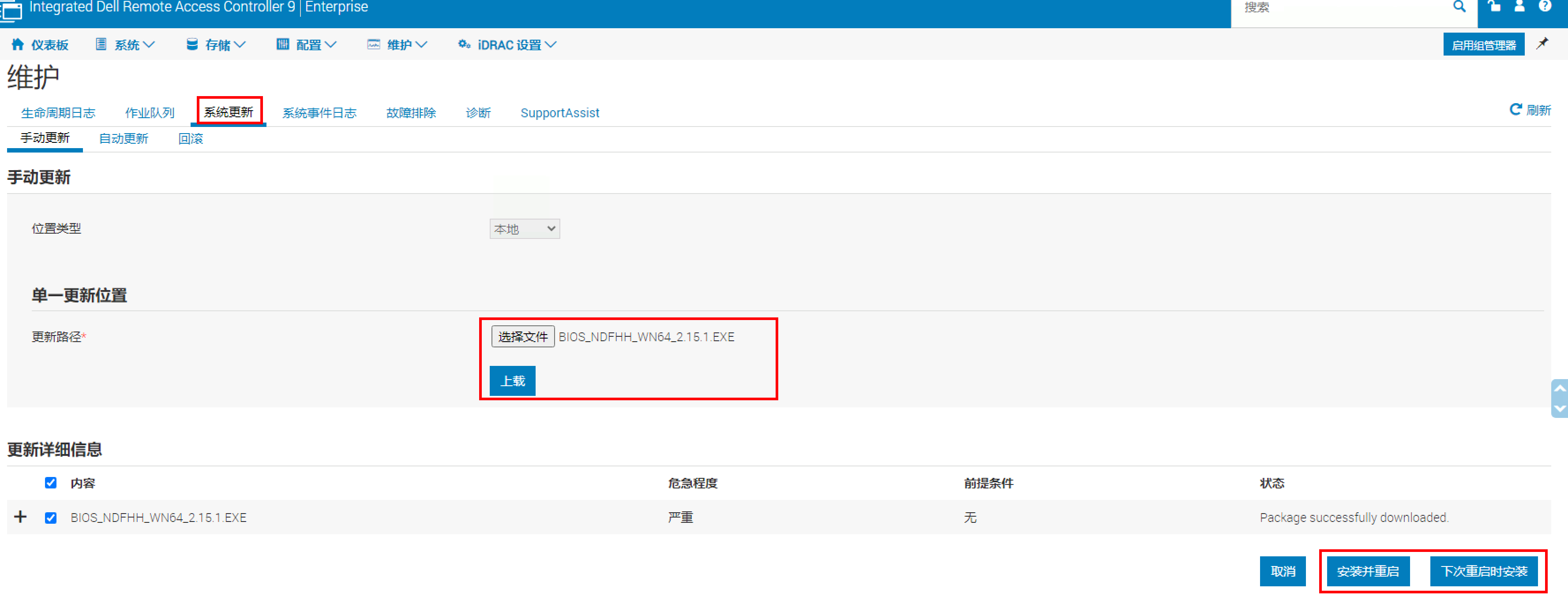Click the search magnifier icon
1568x611 pixels.
tap(1459, 7)
